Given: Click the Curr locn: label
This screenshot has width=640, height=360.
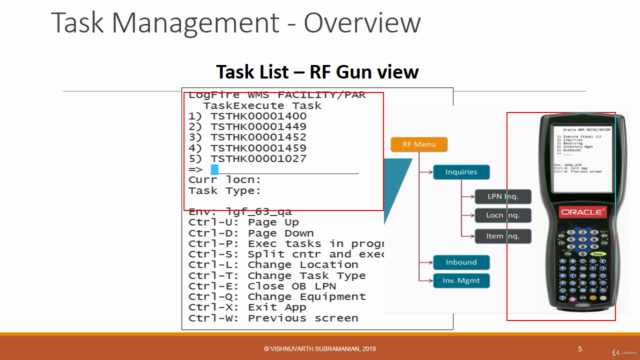Looking at the screenshot, I should 224,180.
